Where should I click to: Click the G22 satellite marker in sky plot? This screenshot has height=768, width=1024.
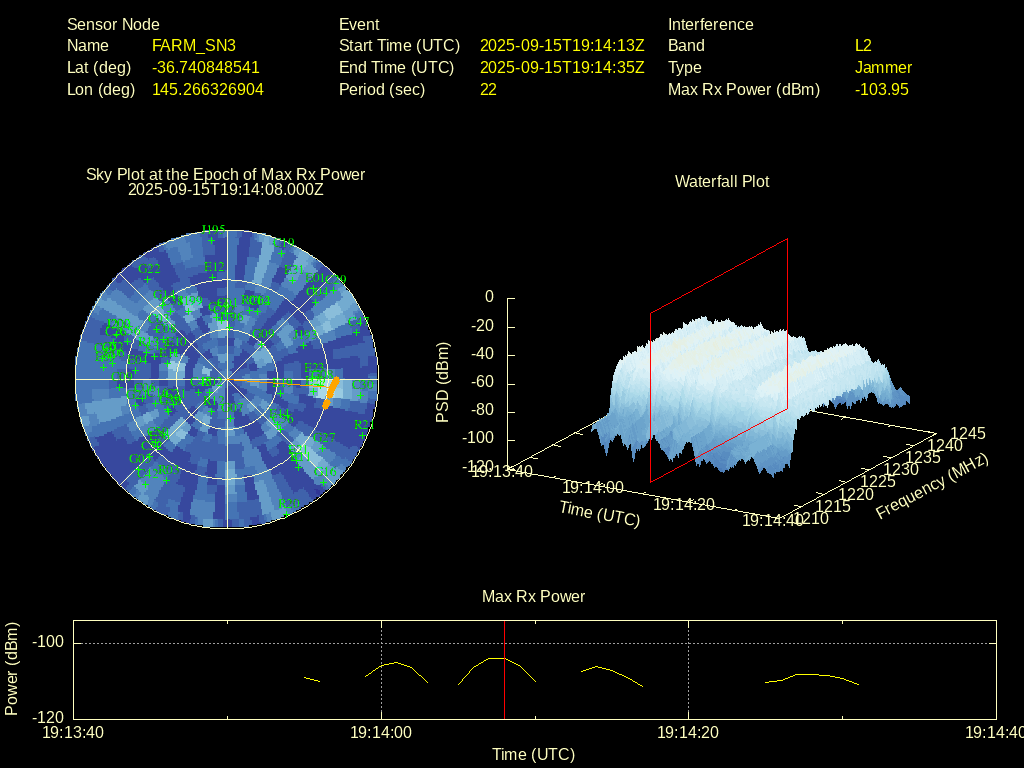[148, 281]
